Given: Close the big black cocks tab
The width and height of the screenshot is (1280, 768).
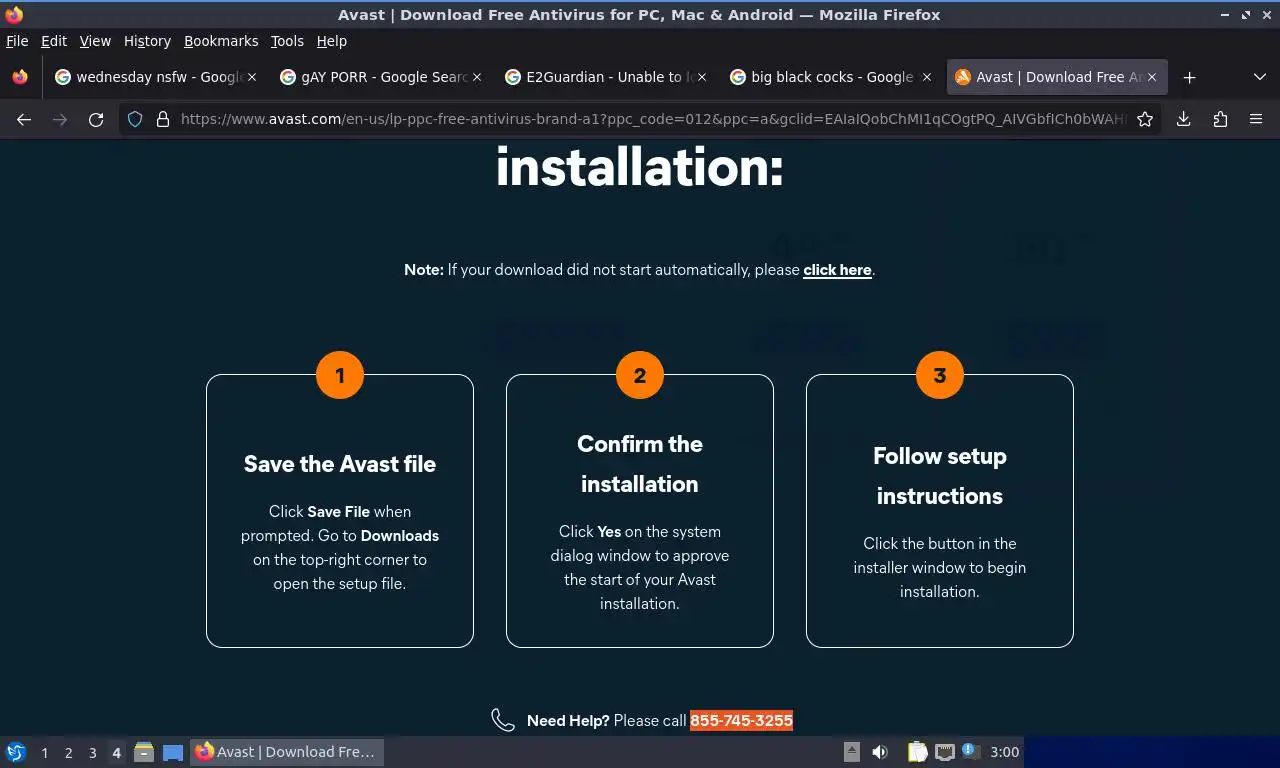Looking at the screenshot, I should click(927, 77).
